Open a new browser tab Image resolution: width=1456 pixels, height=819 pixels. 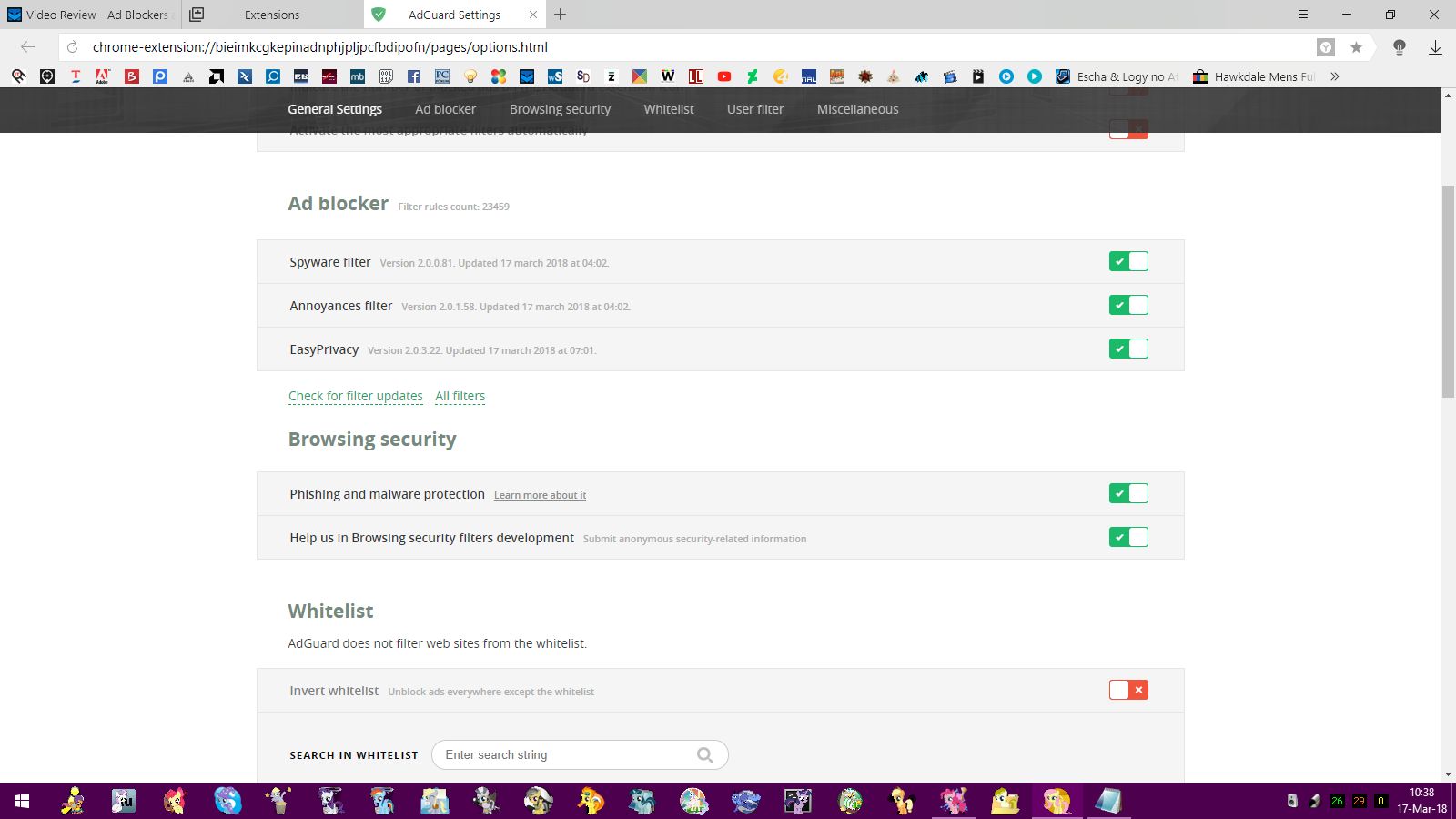[561, 15]
